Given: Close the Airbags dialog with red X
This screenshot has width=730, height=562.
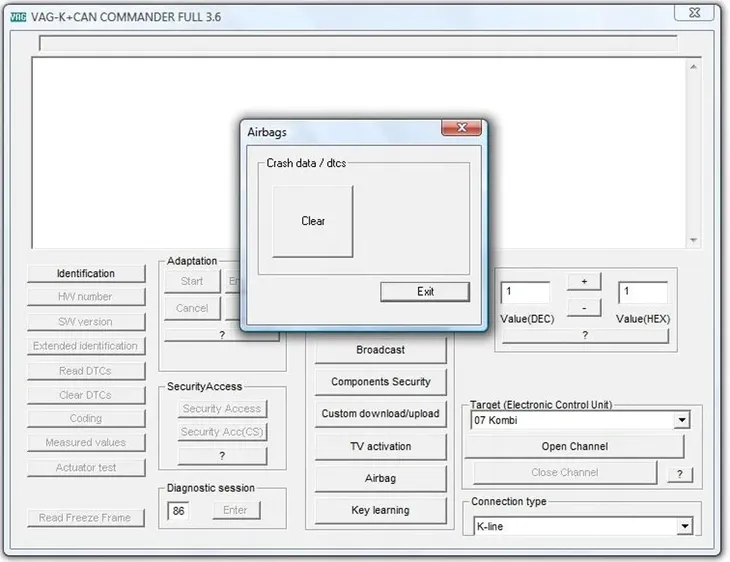Looking at the screenshot, I should pos(461,128).
